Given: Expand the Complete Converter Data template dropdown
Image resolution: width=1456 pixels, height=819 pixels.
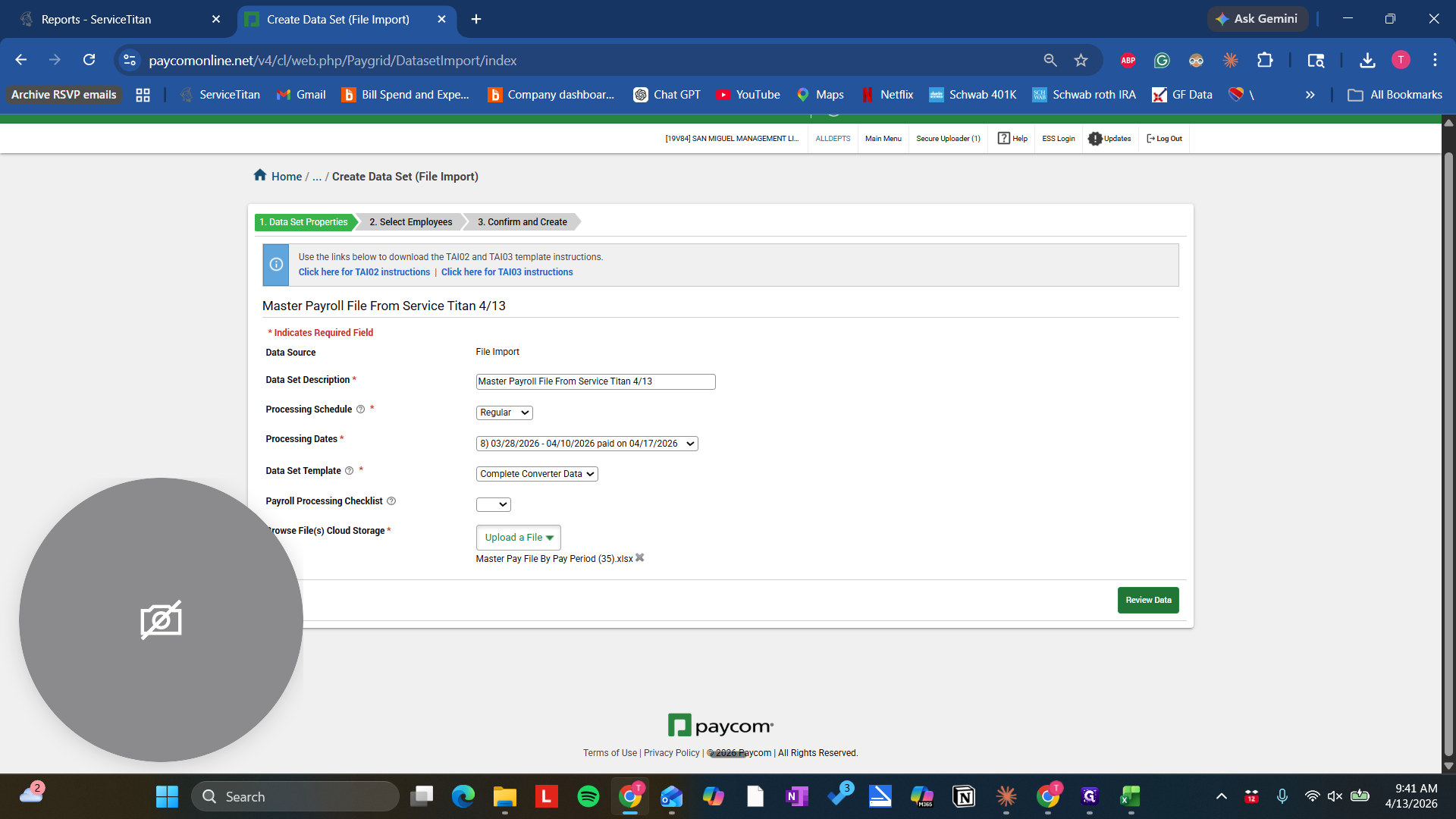Looking at the screenshot, I should [536, 473].
